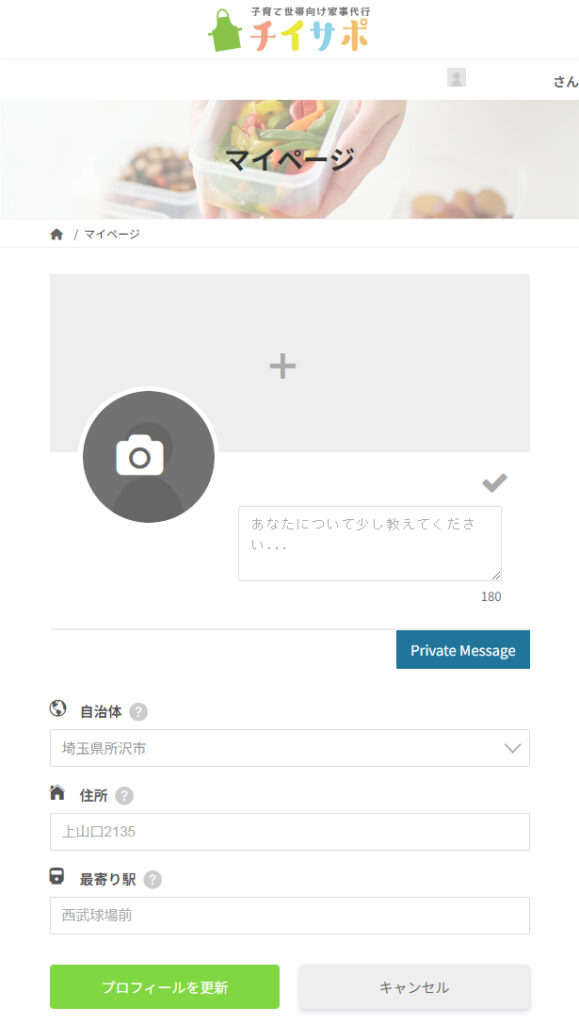Screen dimensions: 579x1024
Task: Click the キャンセル button
Action: point(415,987)
